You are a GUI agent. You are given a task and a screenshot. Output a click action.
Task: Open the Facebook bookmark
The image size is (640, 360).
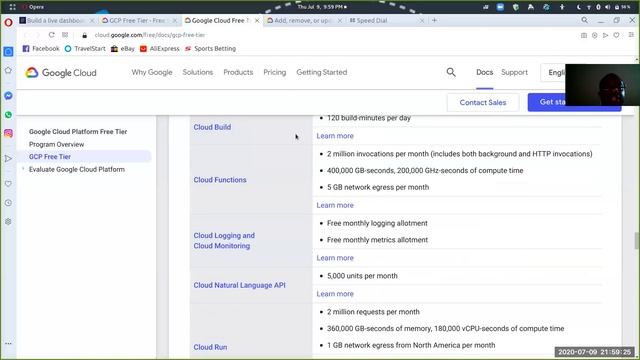coord(41,49)
